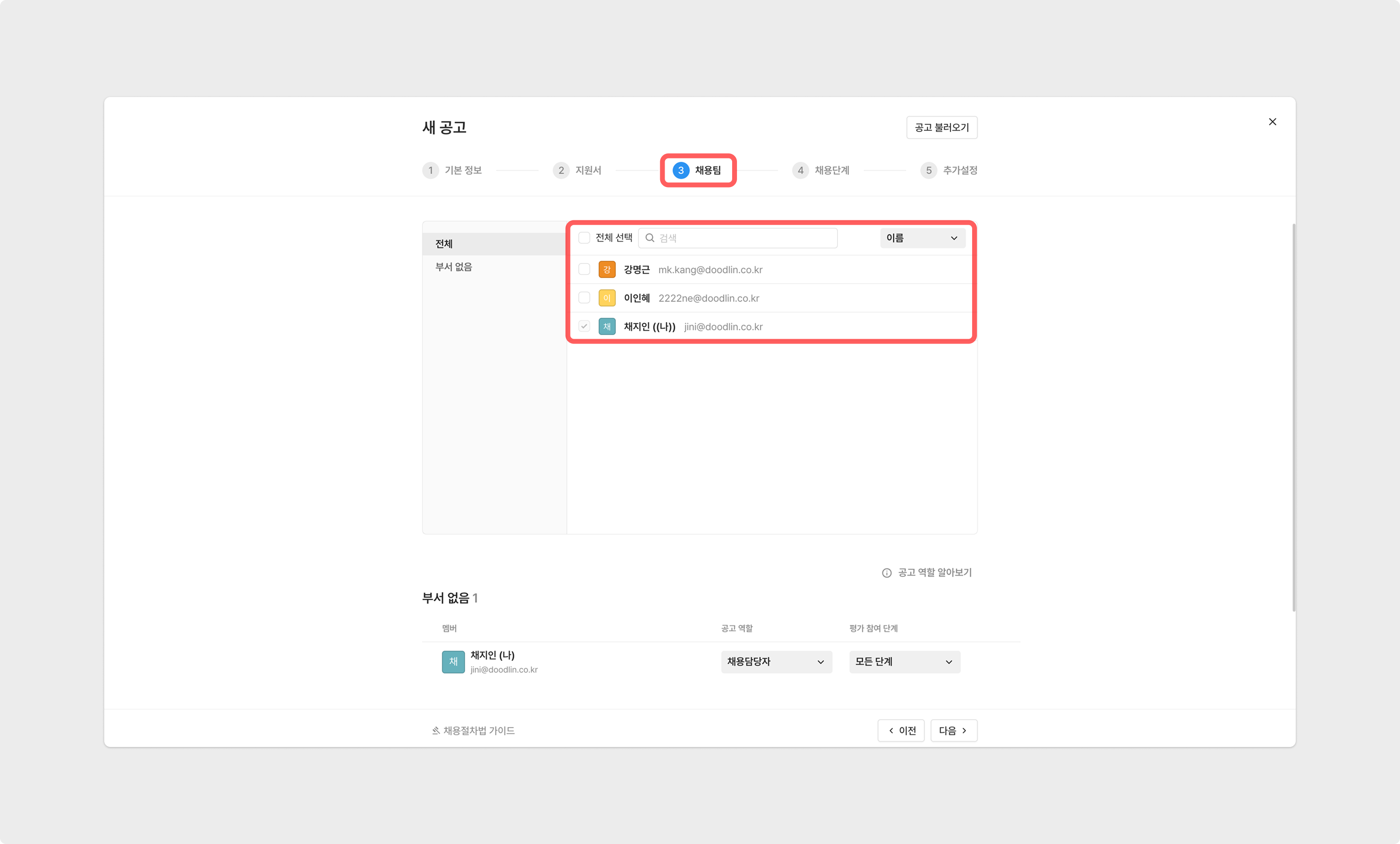Open the 채용담당자 role dropdown

click(776, 662)
